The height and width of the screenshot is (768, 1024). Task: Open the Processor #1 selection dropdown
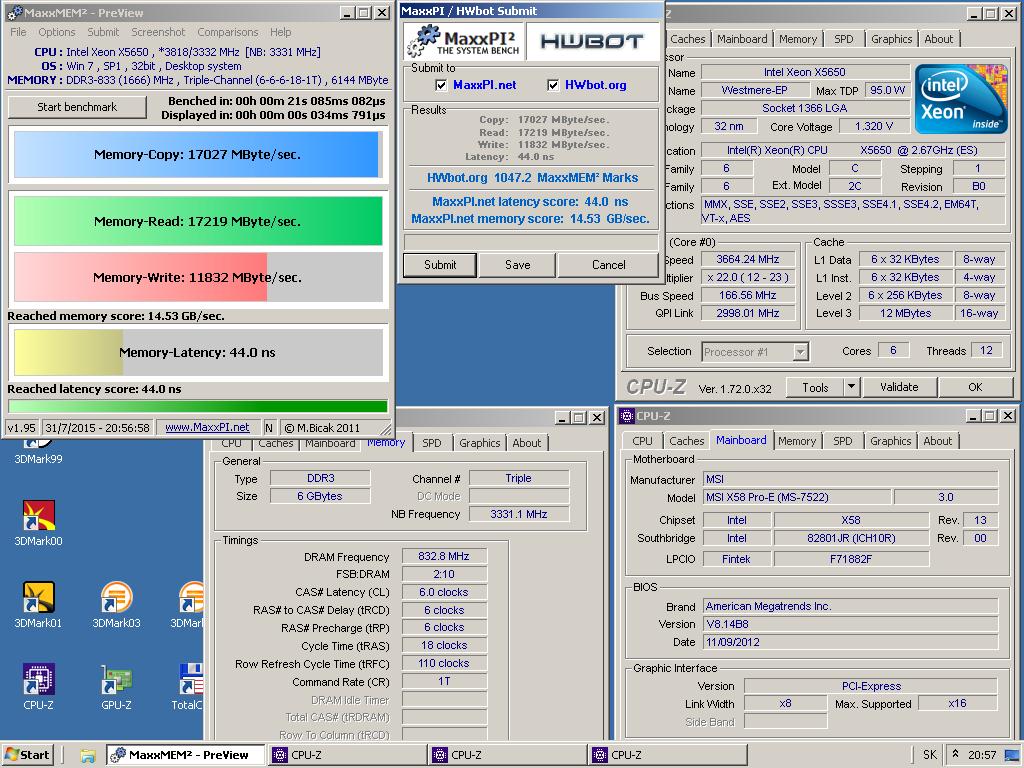pyautogui.click(x=801, y=352)
